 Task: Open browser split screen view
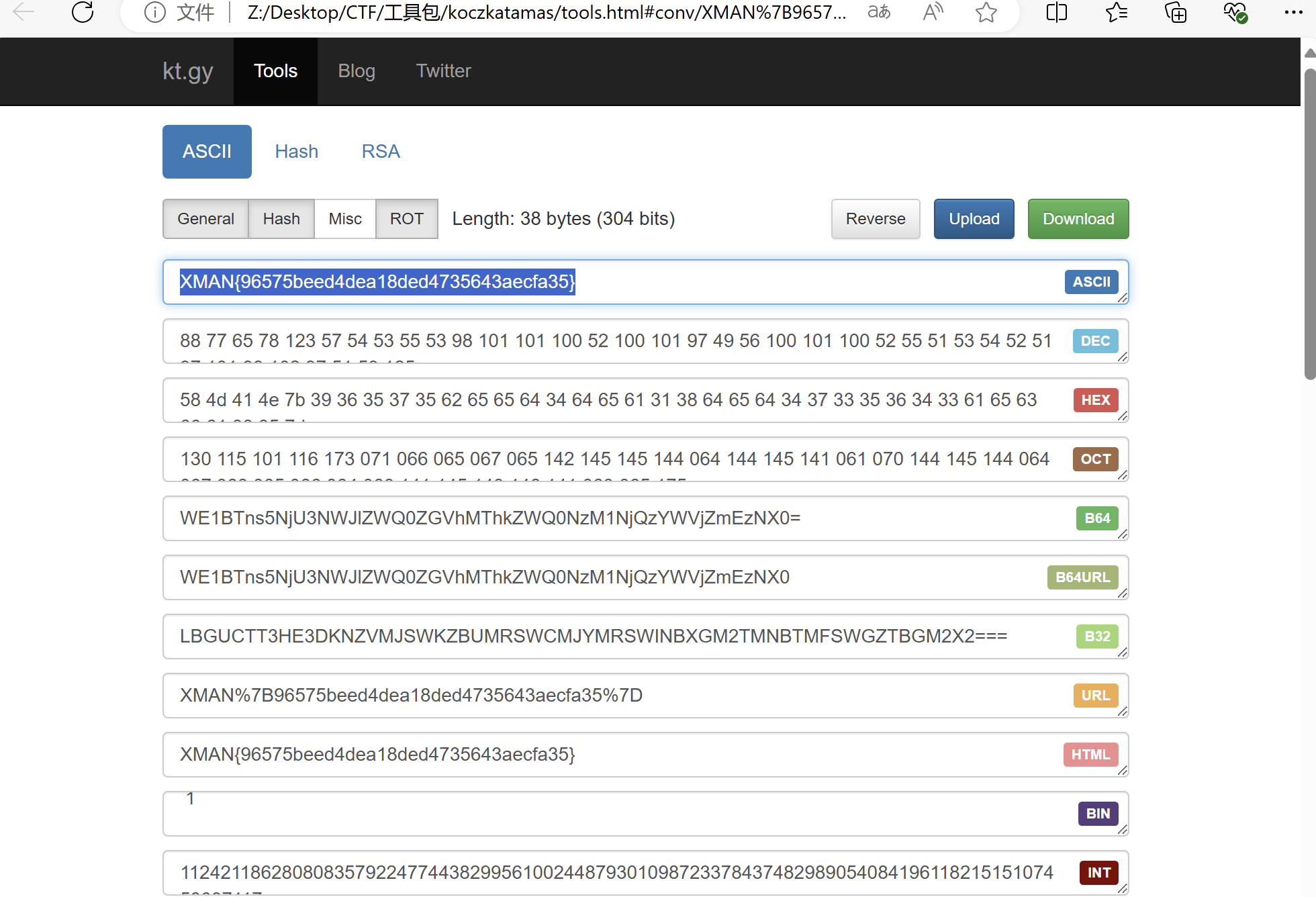(x=1056, y=12)
